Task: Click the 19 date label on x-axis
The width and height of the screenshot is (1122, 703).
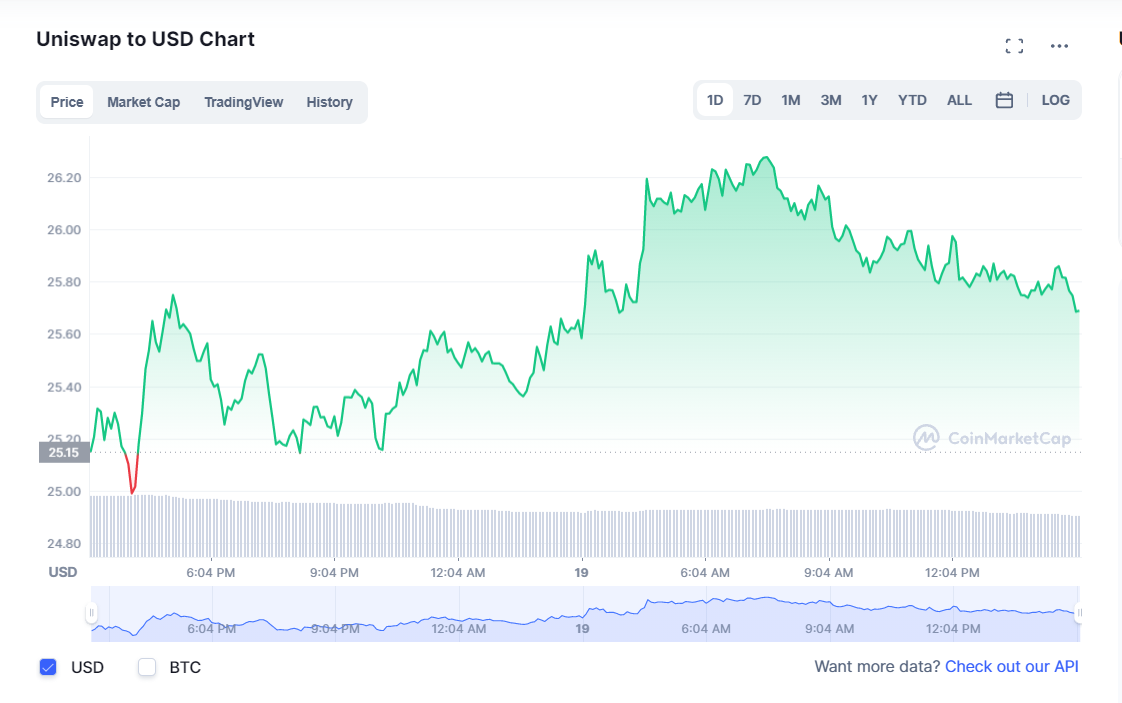Action: click(581, 573)
